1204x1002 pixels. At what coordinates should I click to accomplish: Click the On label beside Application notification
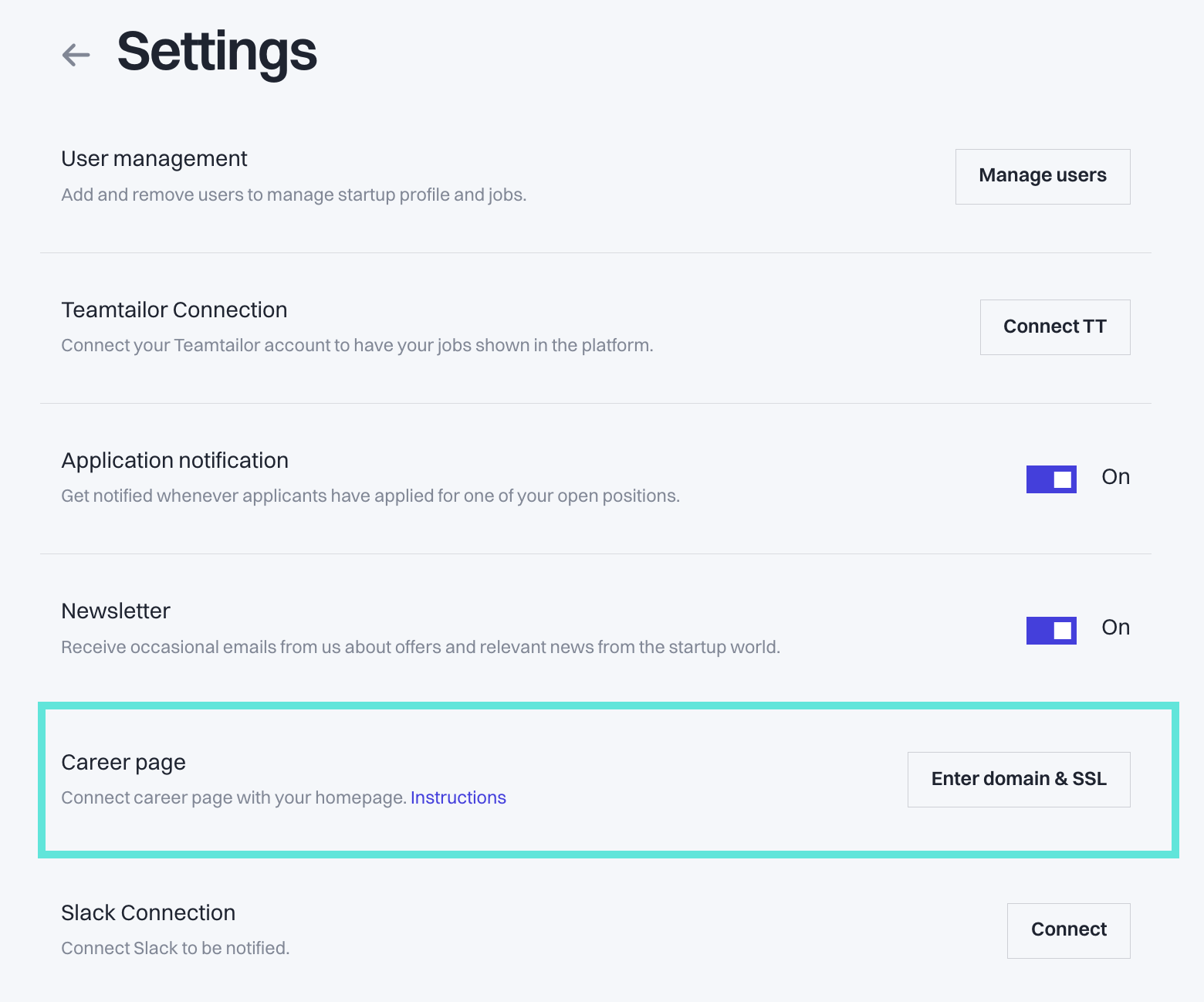pyautogui.click(x=1115, y=477)
